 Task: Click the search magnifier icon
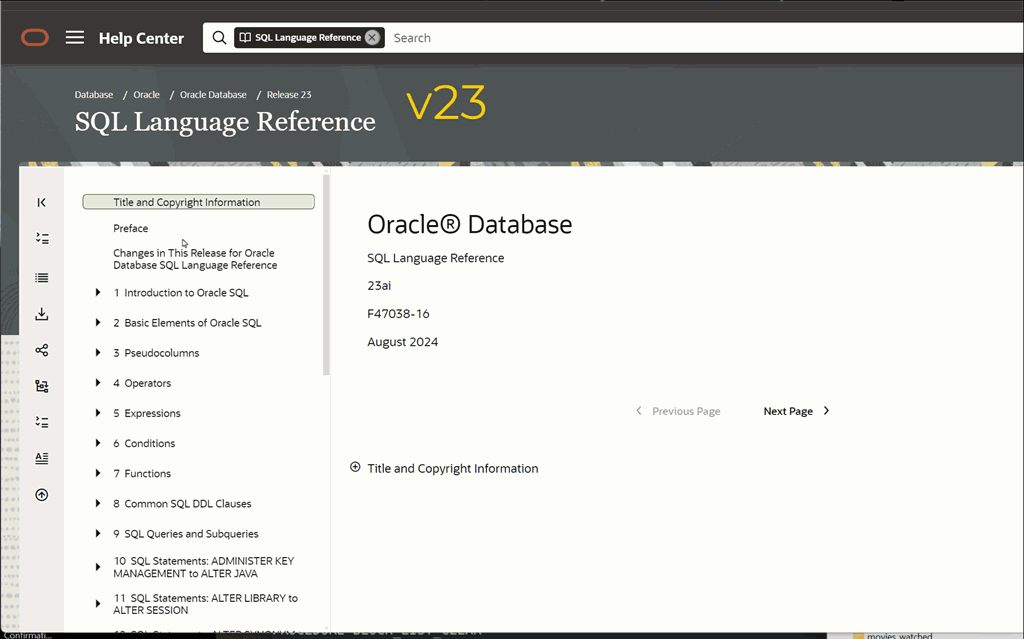(219, 38)
